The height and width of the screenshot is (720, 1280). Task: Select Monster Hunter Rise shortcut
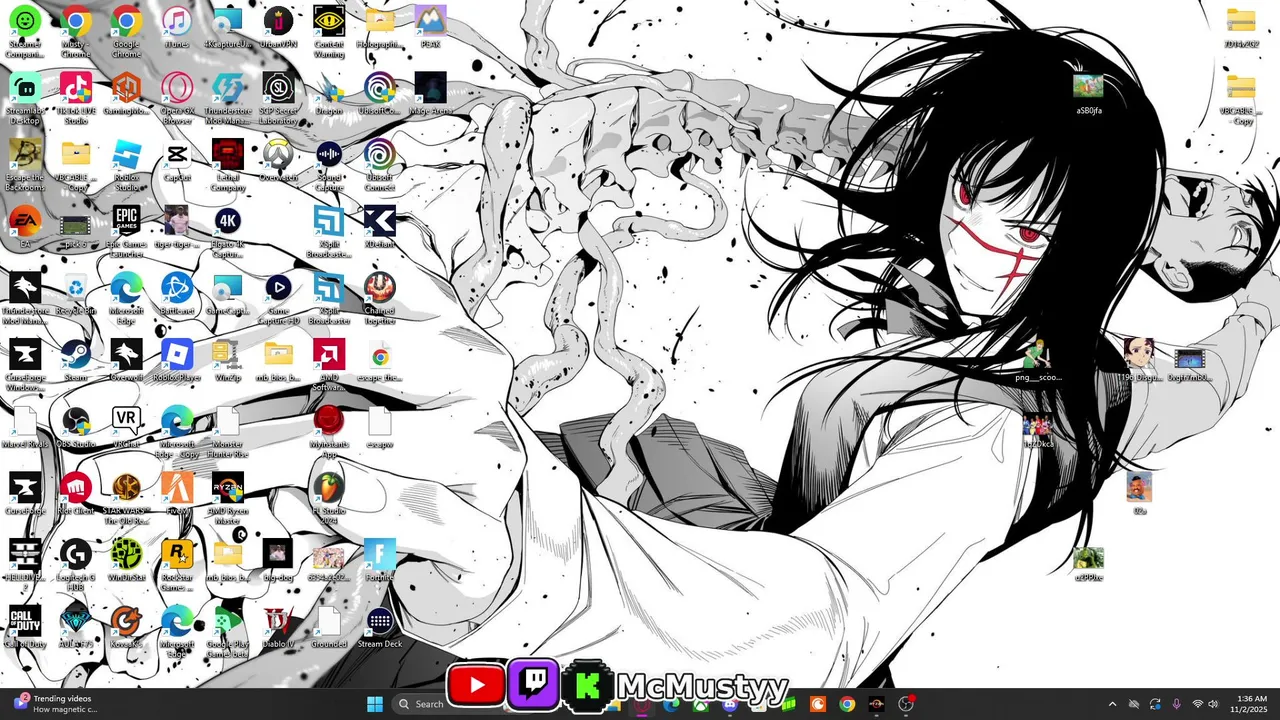[x=228, y=430]
